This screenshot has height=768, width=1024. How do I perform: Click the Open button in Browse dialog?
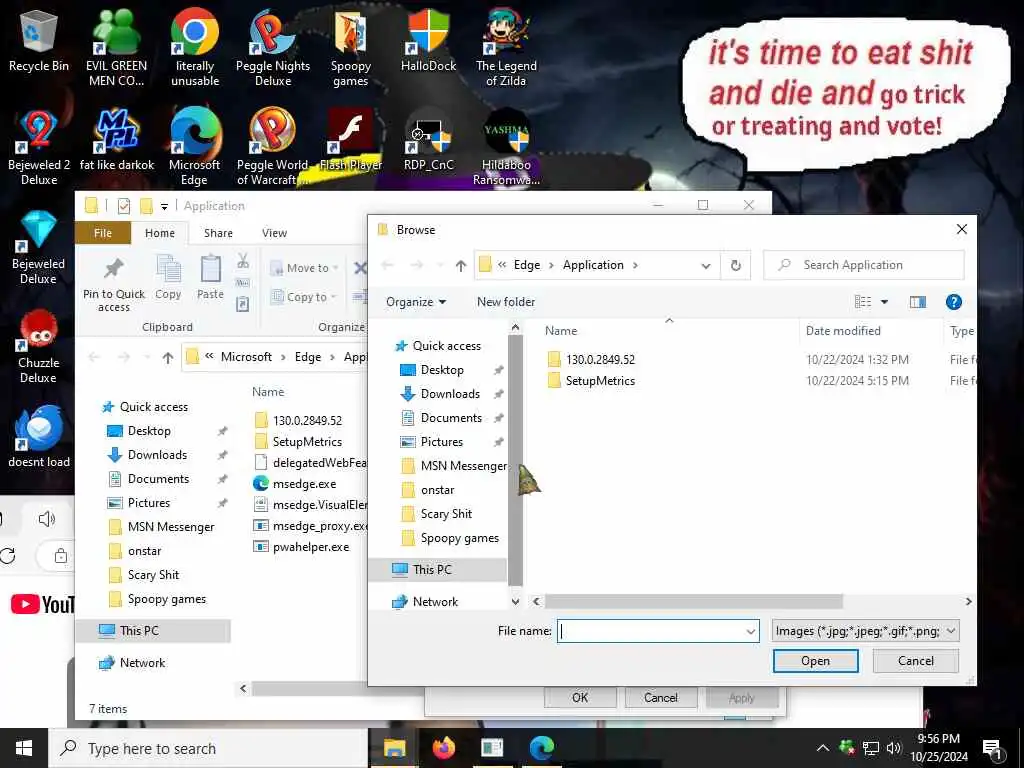[816, 661]
